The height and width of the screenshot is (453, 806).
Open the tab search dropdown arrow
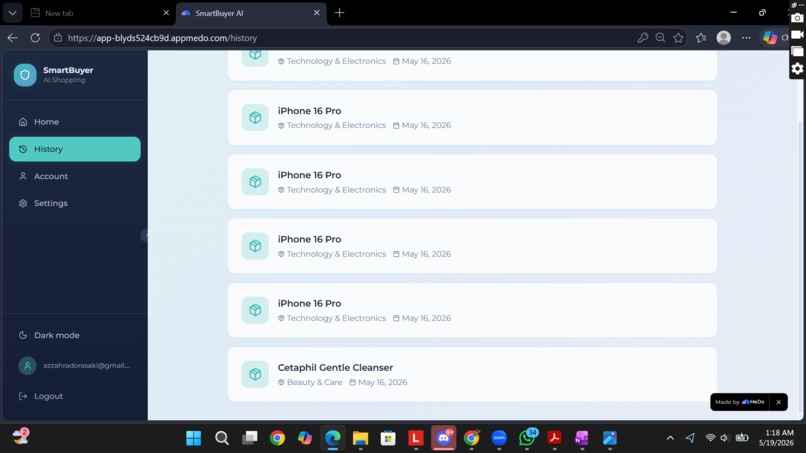(x=12, y=13)
